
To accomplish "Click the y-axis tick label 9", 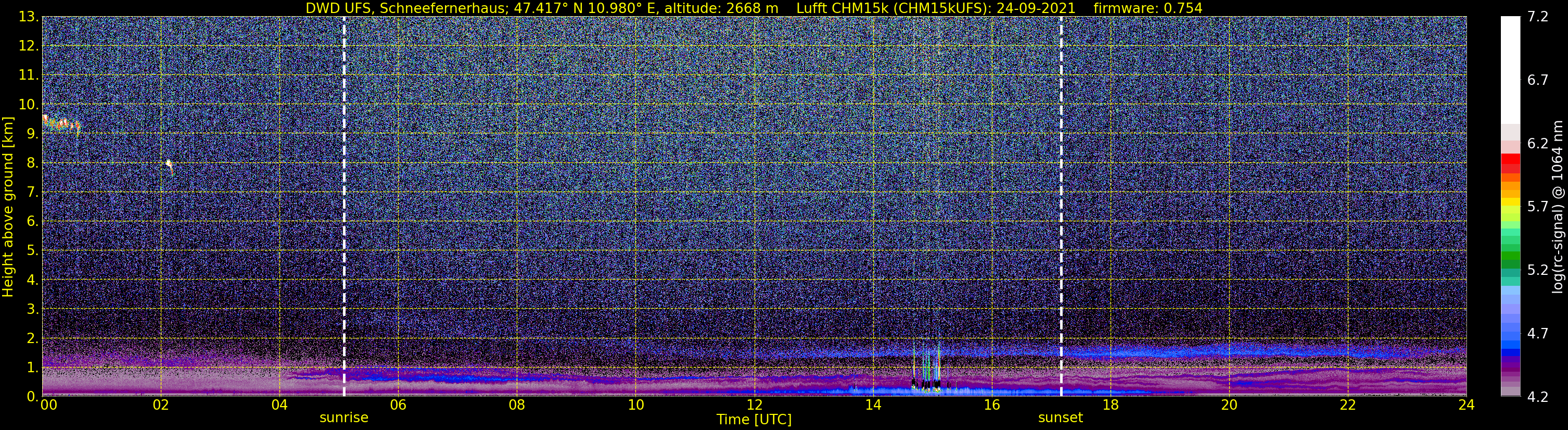I will 32,133.
